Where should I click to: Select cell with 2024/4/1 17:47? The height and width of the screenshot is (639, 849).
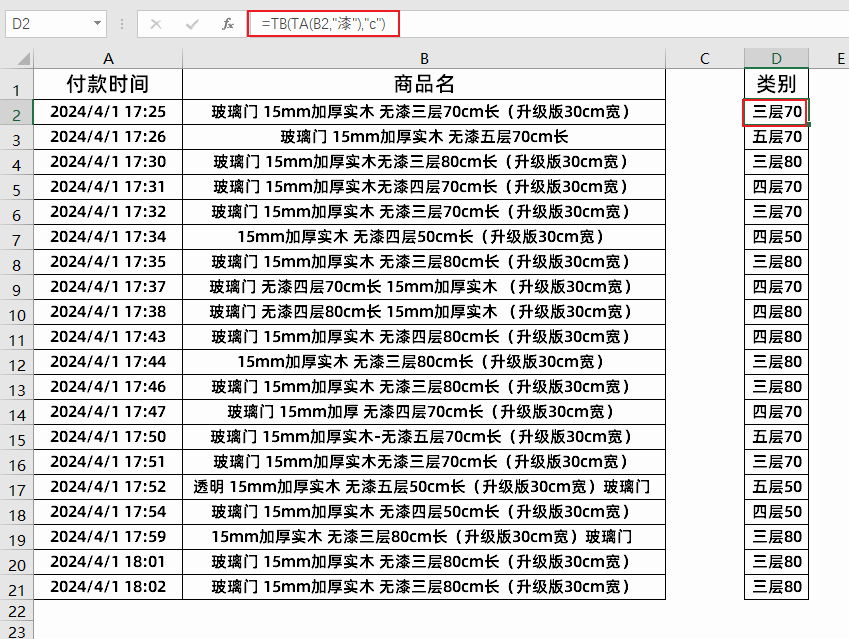click(108, 412)
